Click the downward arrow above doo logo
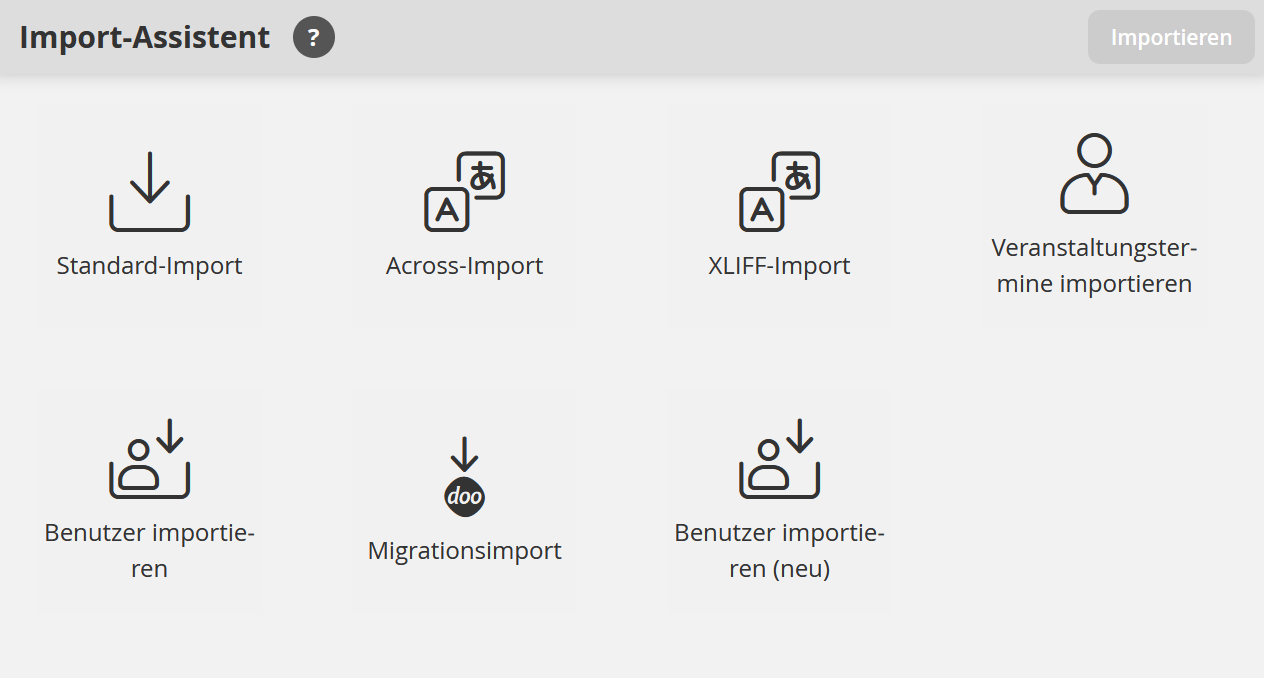This screenshot has height=678, width=1264. click(x=464, y=455)
